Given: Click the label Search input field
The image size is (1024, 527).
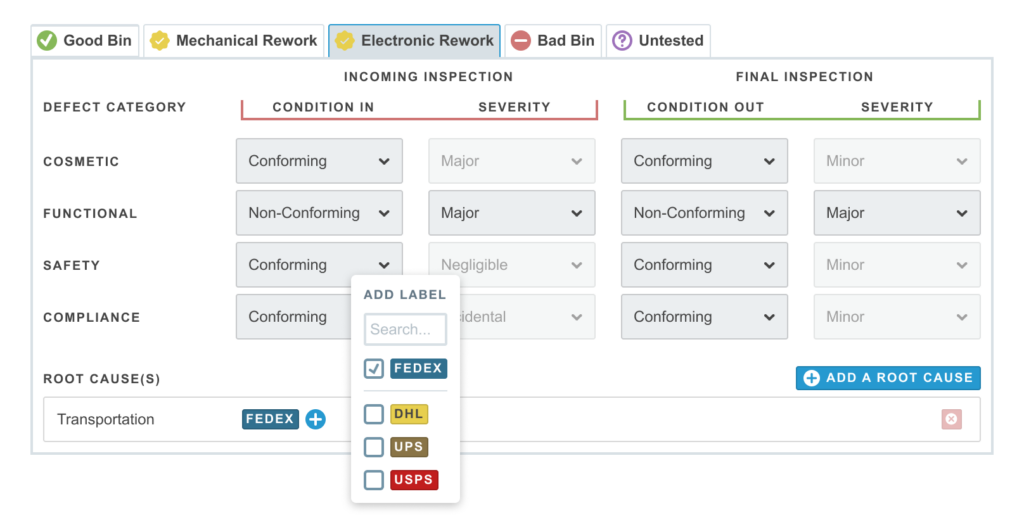Looking at the screenshot, I should (x=405, y=329).
